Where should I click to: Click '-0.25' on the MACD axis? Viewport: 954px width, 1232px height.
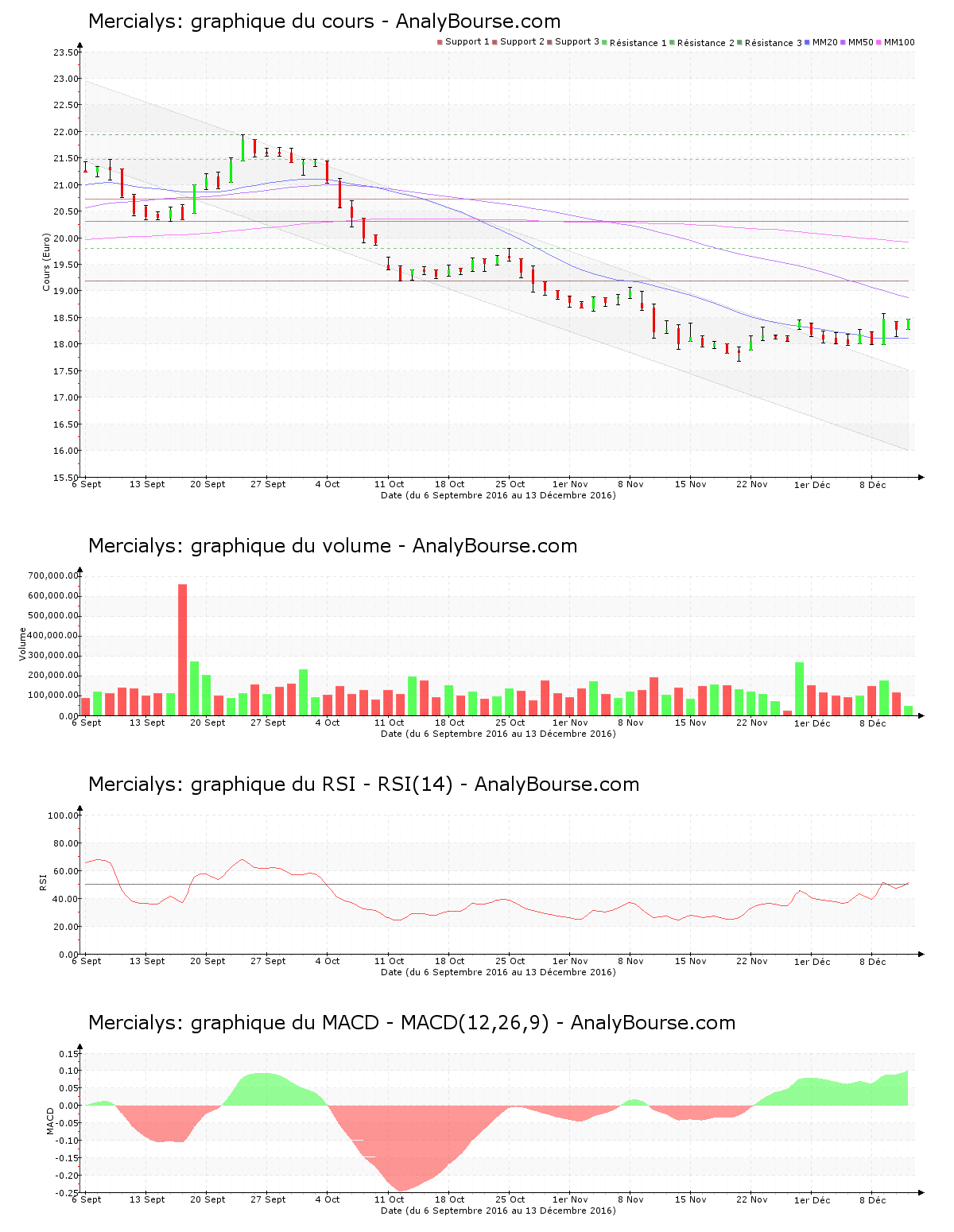(68, 1193)
